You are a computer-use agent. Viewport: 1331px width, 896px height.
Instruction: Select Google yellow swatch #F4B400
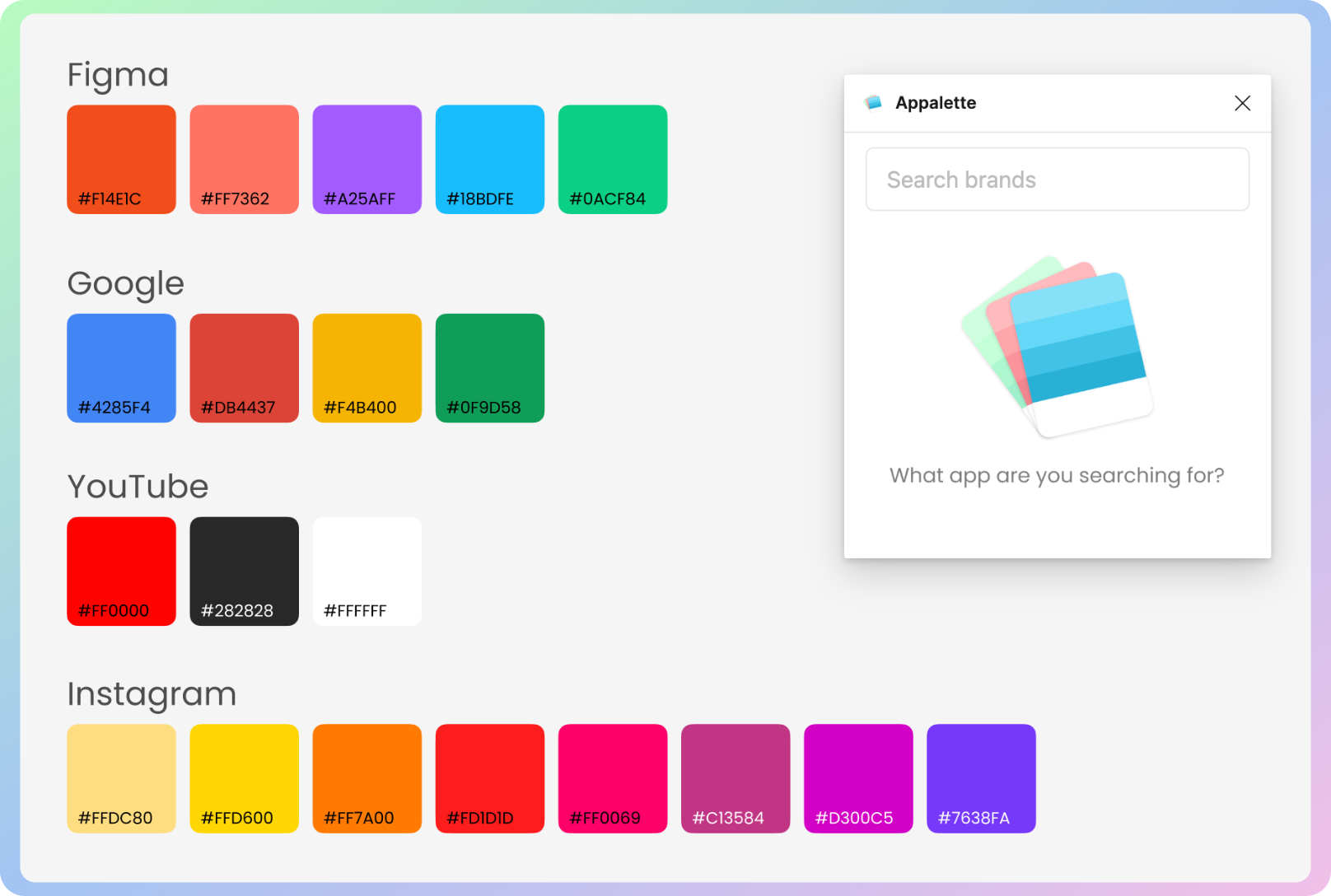pos(367,368)
